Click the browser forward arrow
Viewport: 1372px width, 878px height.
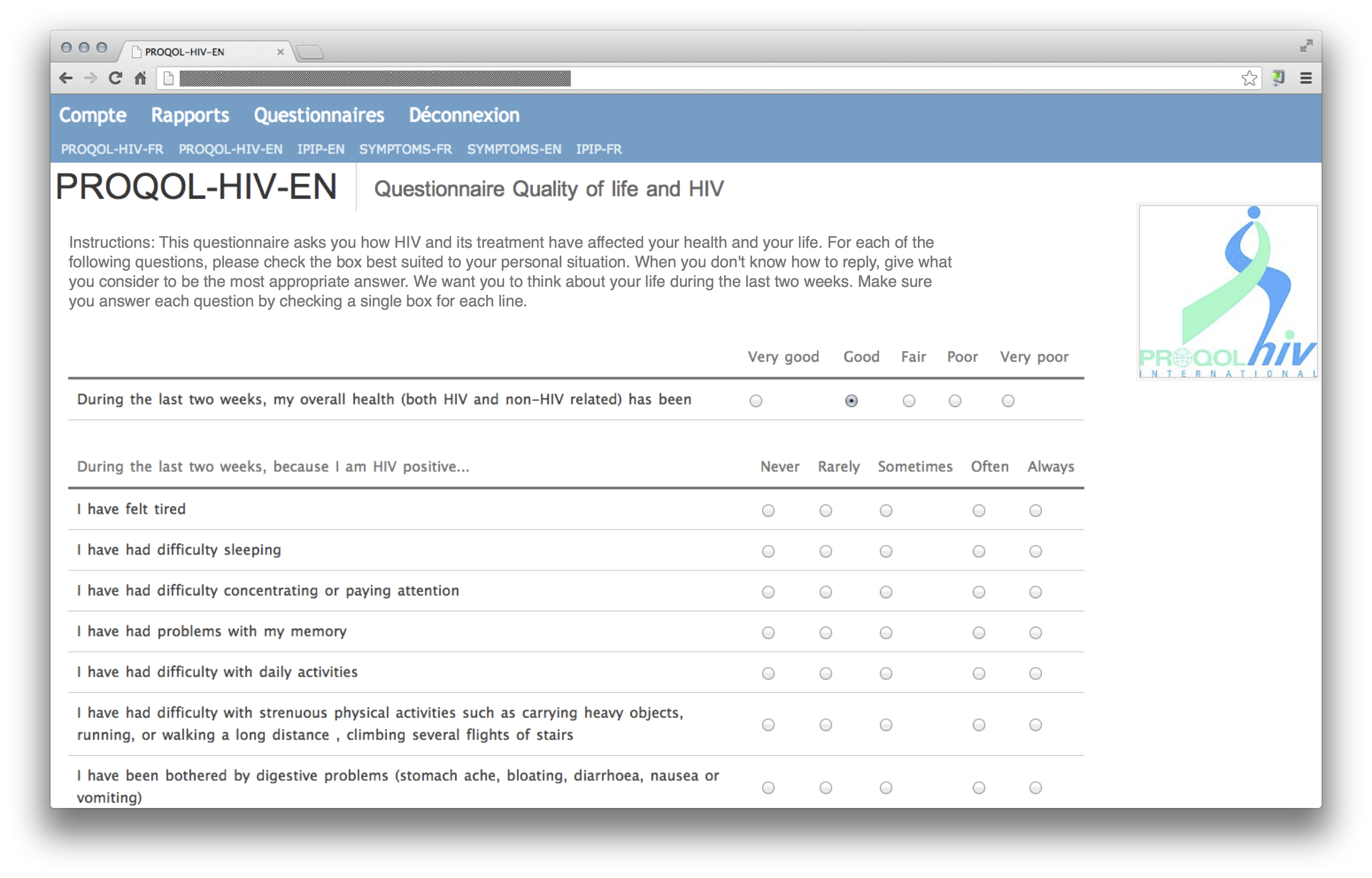(x=90, y=78)
